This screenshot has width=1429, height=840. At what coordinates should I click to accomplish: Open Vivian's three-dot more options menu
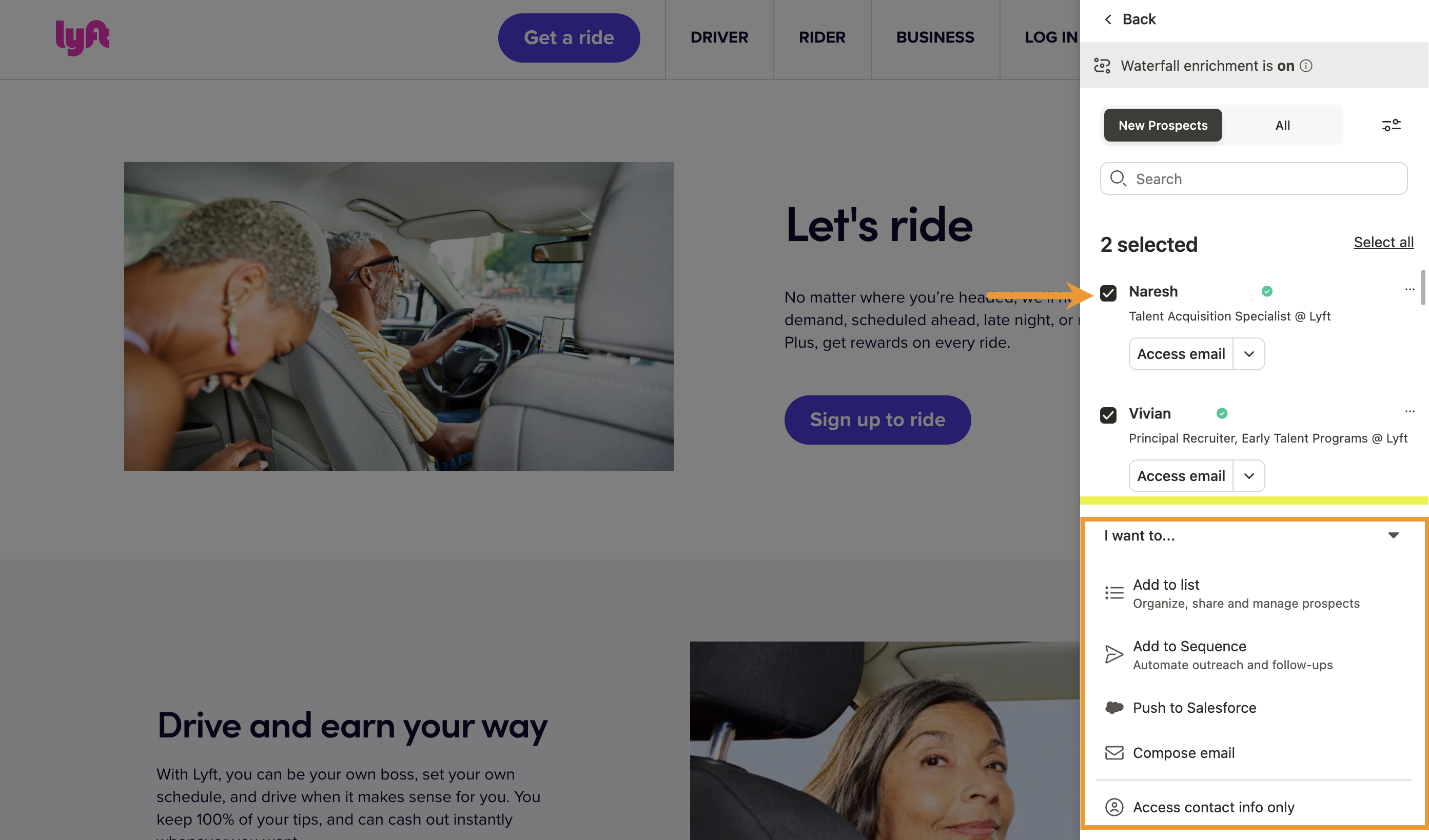pos(1410,411)
